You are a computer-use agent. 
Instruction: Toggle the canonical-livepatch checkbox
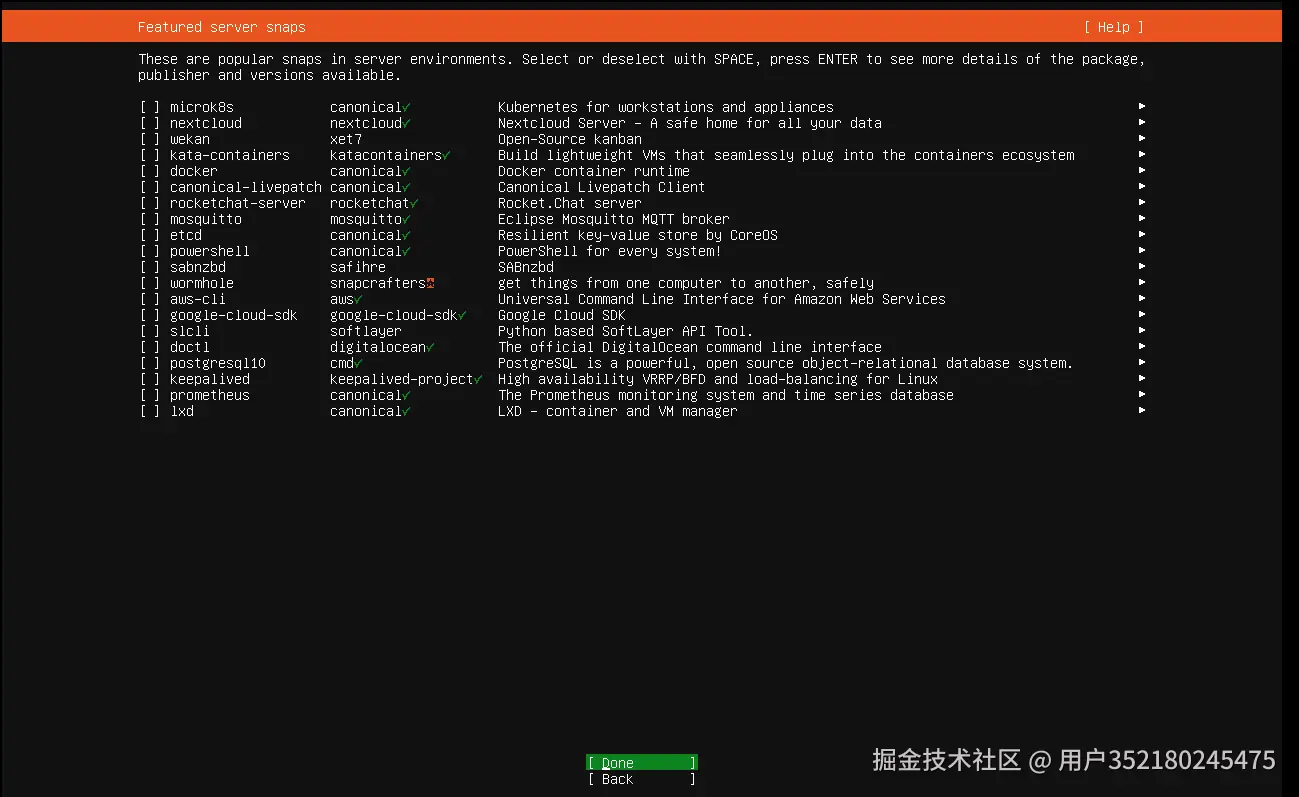(x=150, y=187)
